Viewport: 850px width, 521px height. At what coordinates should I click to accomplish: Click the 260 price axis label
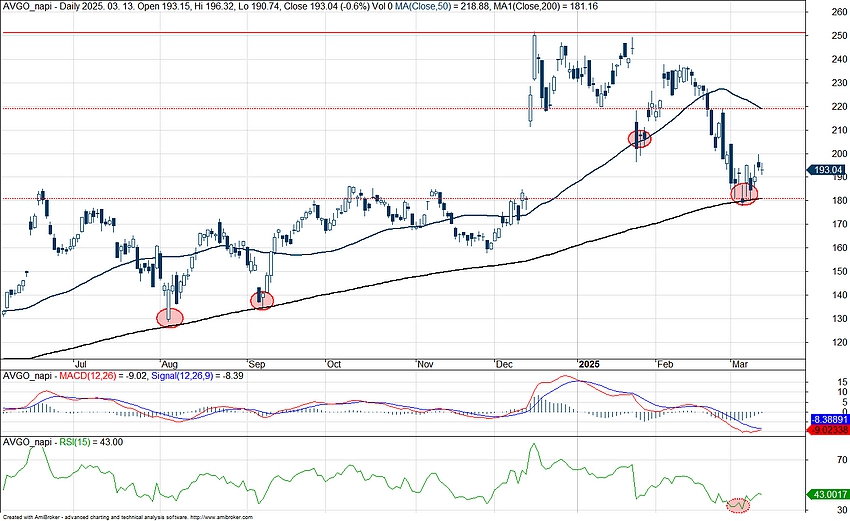click(839, 12)
